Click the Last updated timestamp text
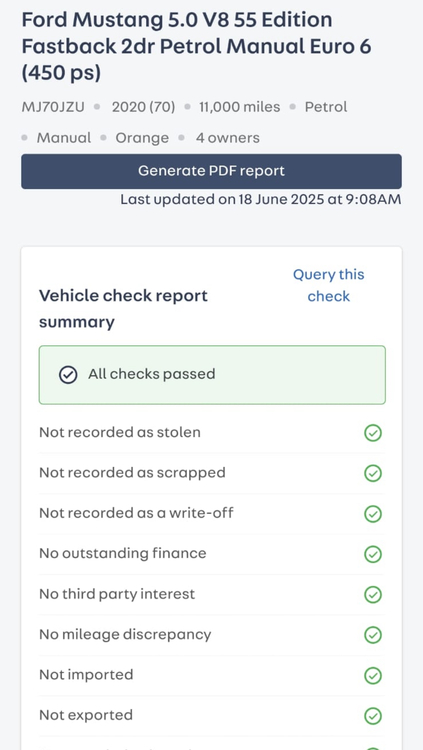Screen dimensions: 423x750 [x=260, y=199]
